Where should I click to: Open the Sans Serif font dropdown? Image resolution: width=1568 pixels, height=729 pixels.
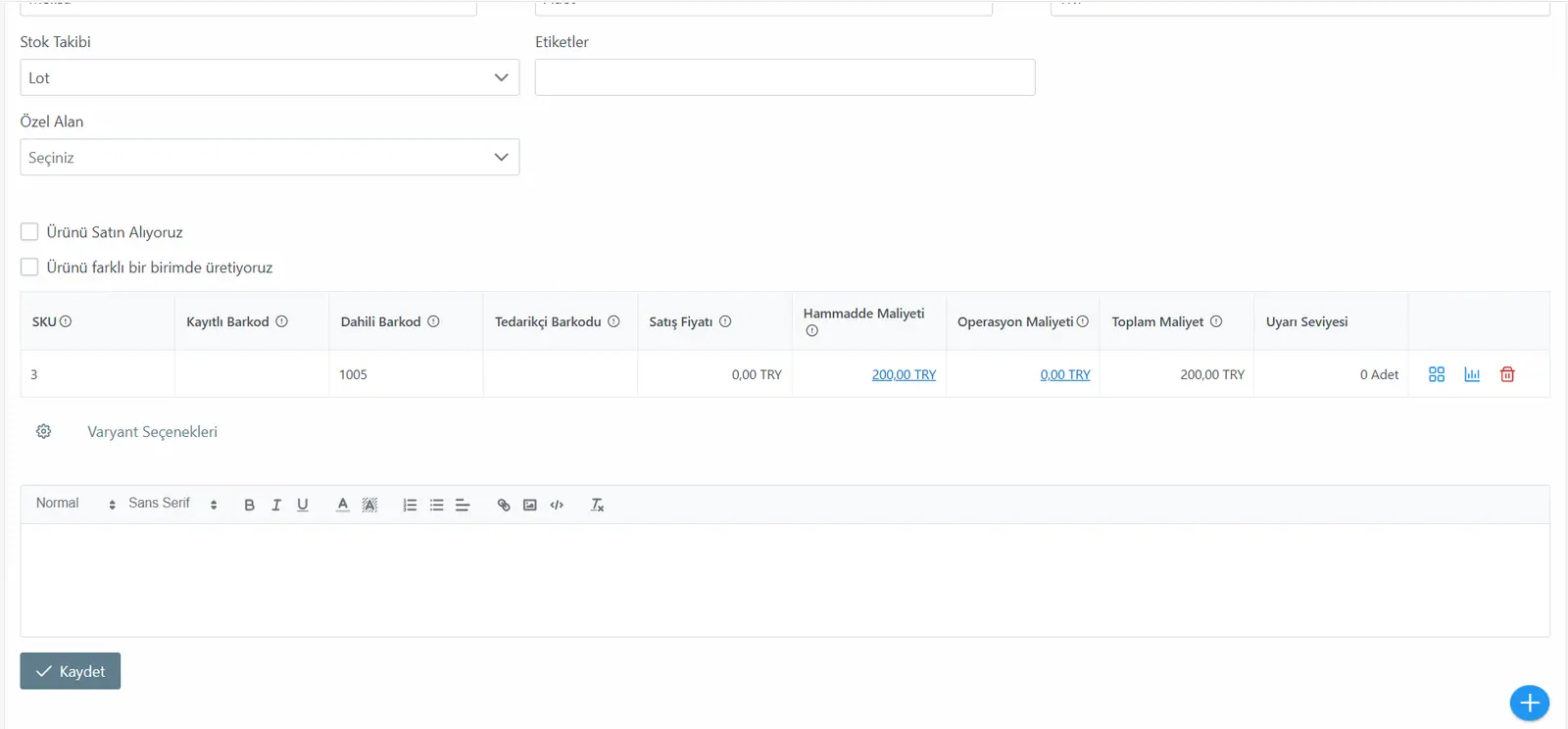[172, 504]
